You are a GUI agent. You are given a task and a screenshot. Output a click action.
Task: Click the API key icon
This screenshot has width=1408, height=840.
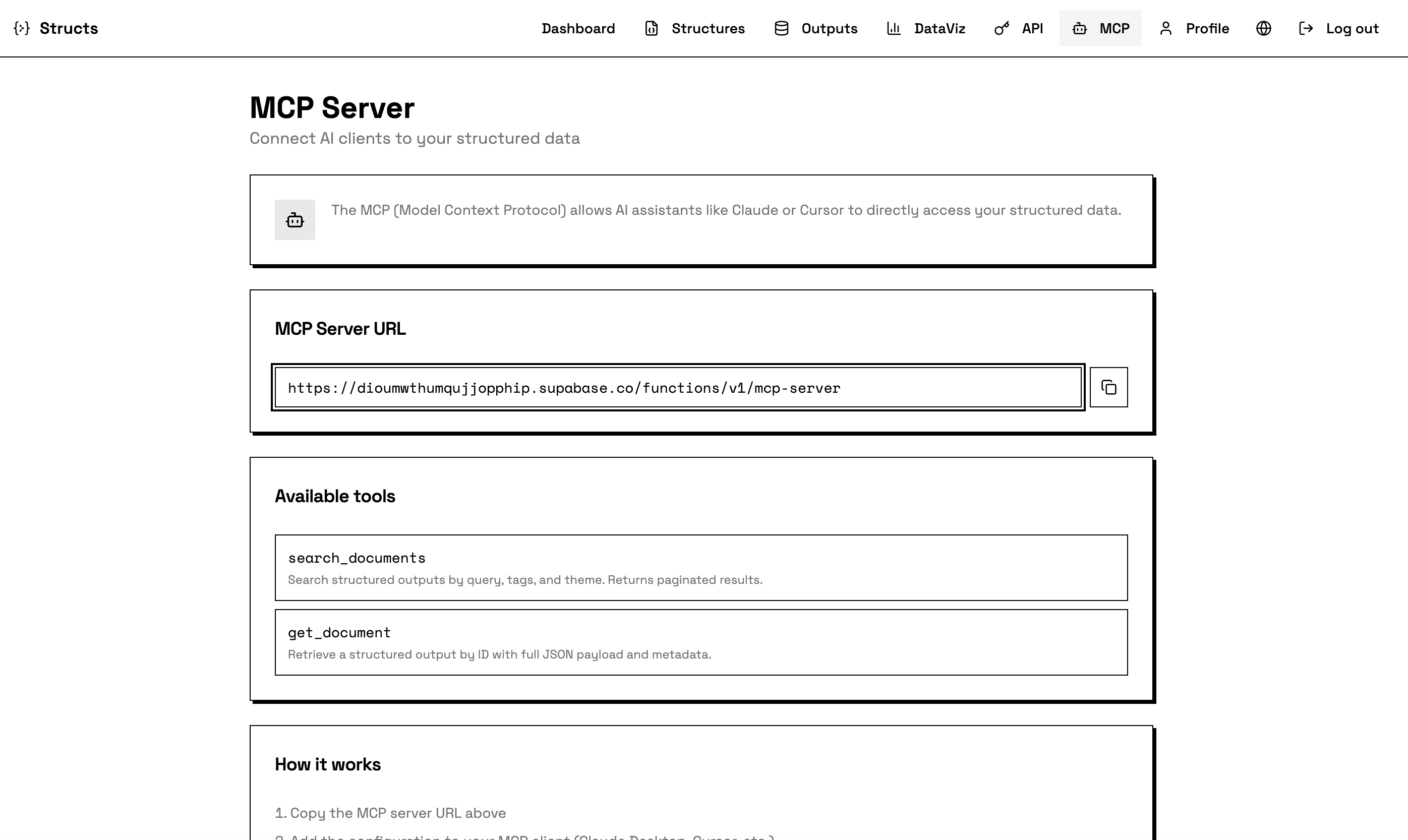pyautogui.click(x=1001, y=28)
